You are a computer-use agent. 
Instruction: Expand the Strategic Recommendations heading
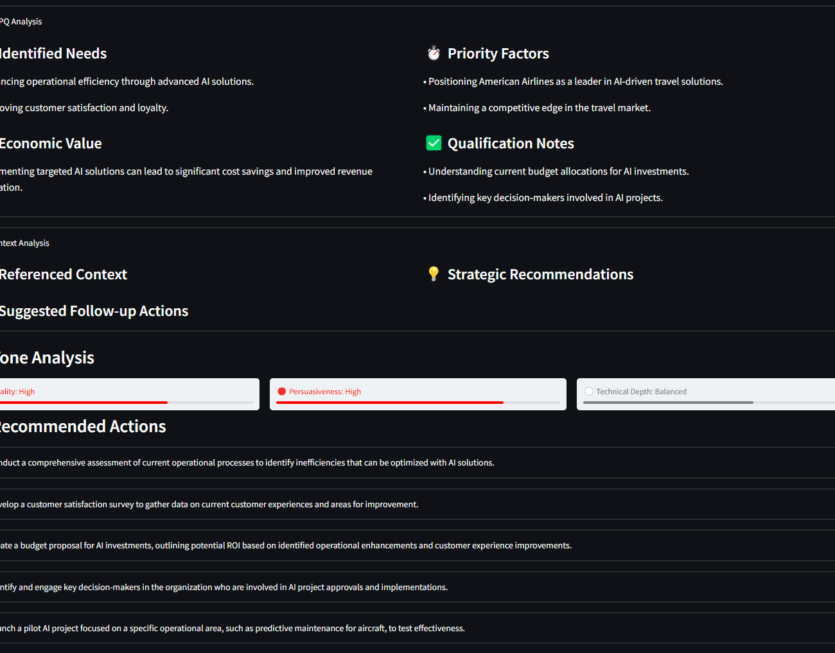pyautogui.click(x=540, y=274)
